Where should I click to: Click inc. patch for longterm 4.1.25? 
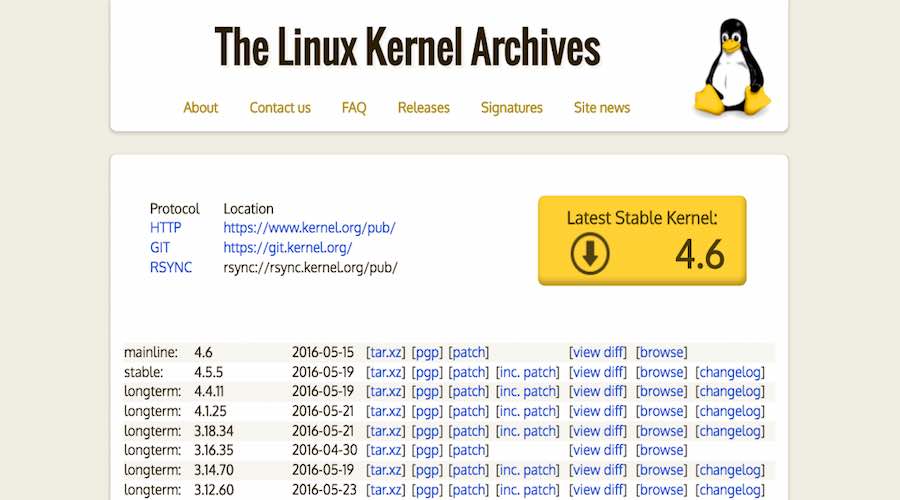(x=527, y=411)
